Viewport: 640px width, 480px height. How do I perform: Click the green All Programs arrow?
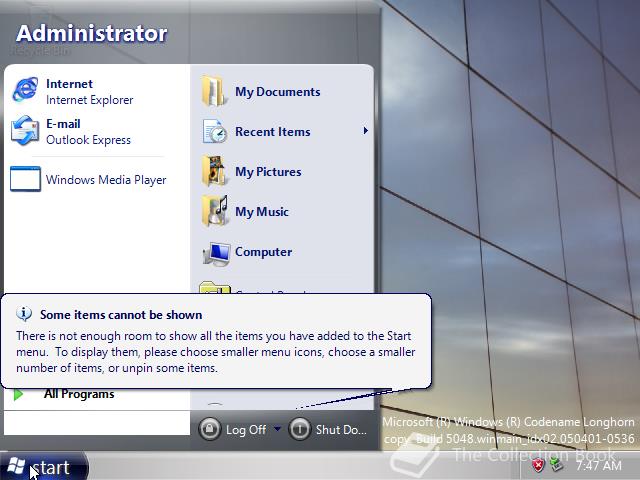(x=18, y=395)
